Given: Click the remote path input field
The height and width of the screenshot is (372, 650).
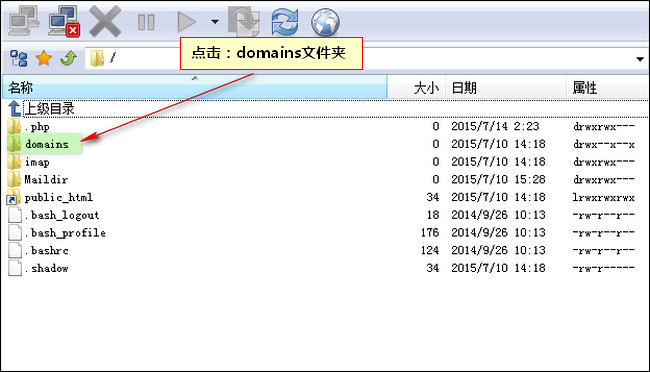Looking at the screenshot, I should tap(365, 58).
